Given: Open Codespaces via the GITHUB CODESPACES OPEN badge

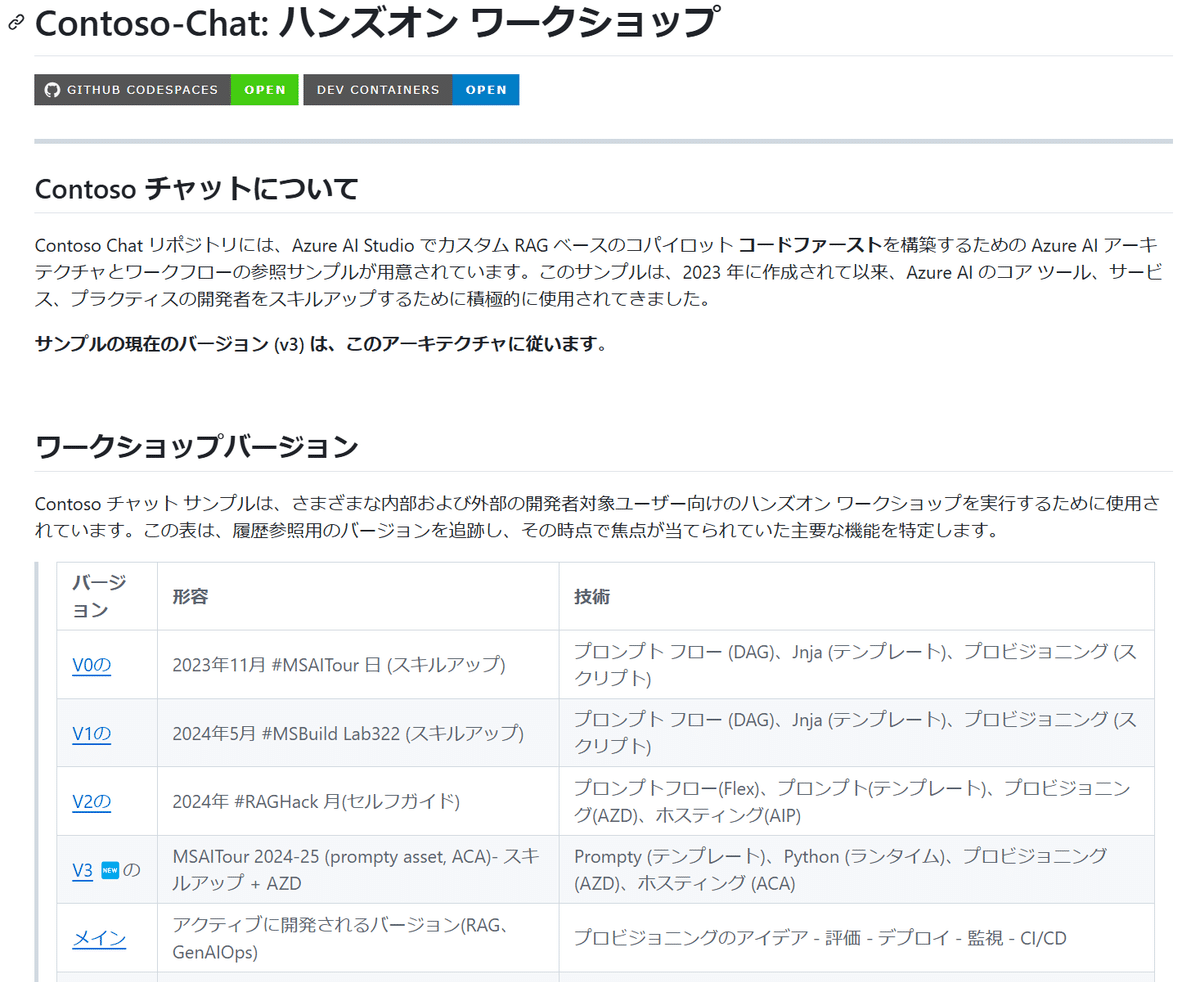Looking at the screenshot, I should tap(264, 89).
